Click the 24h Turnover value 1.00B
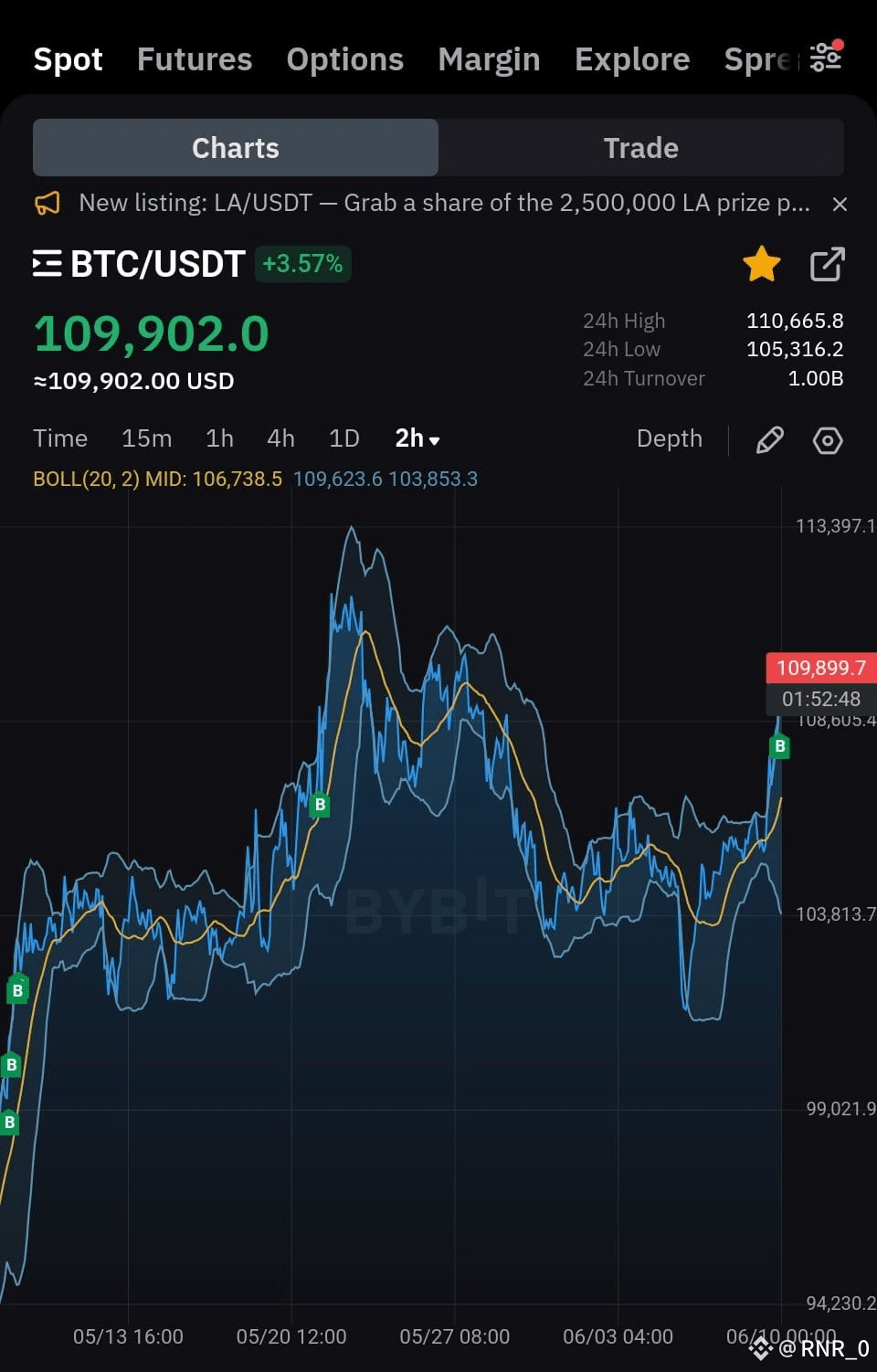877x1372 pixels. [x=815, y=378]
